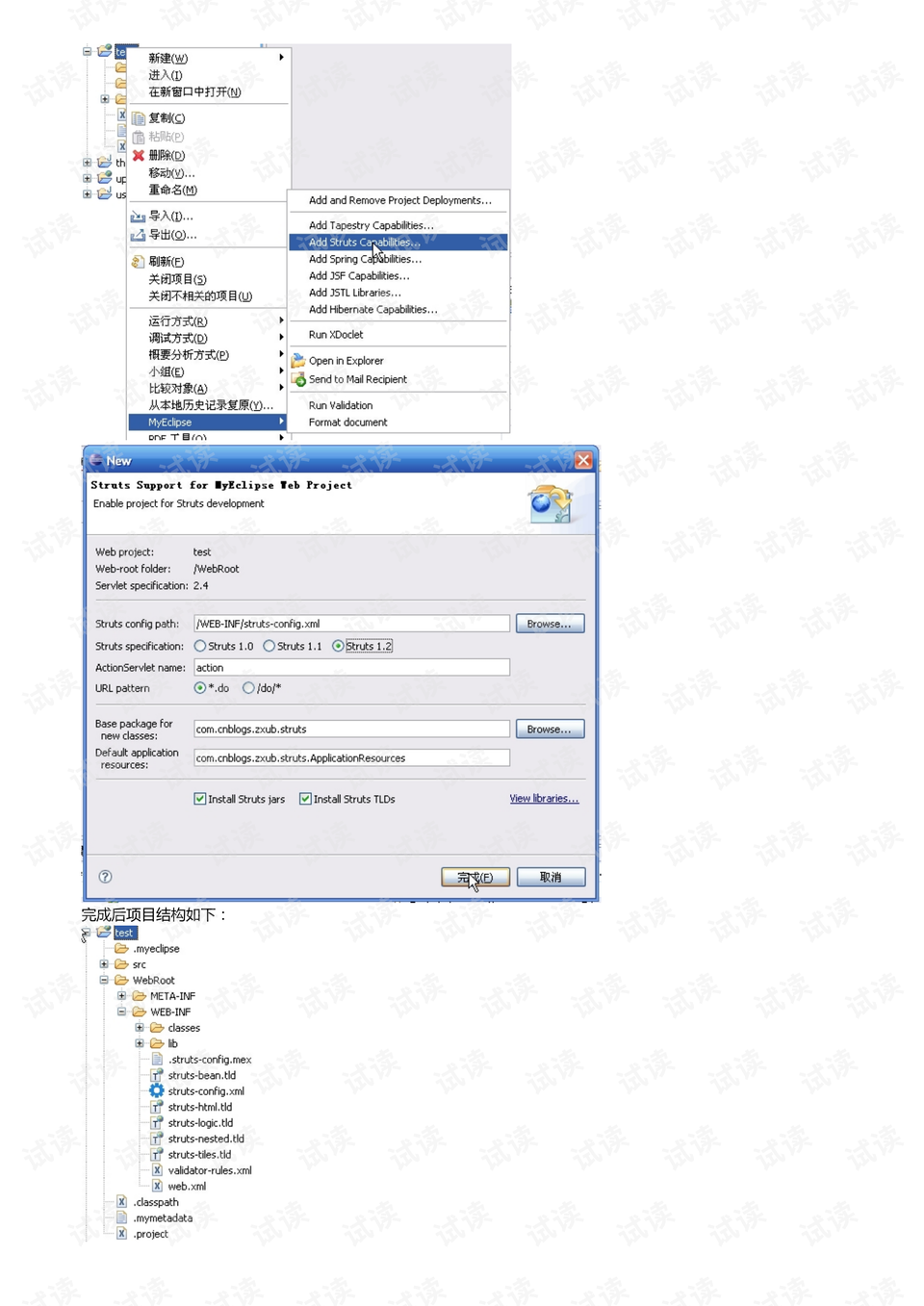The height and width of the screenshot is (1306, 924).
Task: Choose the /do/* URL pattern
Action: [x=248, y=688]
